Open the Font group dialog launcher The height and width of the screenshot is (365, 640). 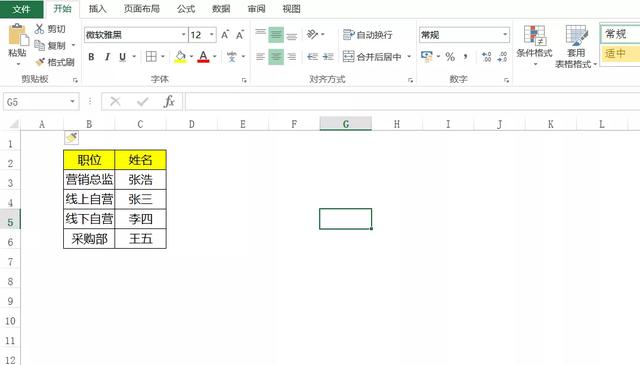(244, 80)
